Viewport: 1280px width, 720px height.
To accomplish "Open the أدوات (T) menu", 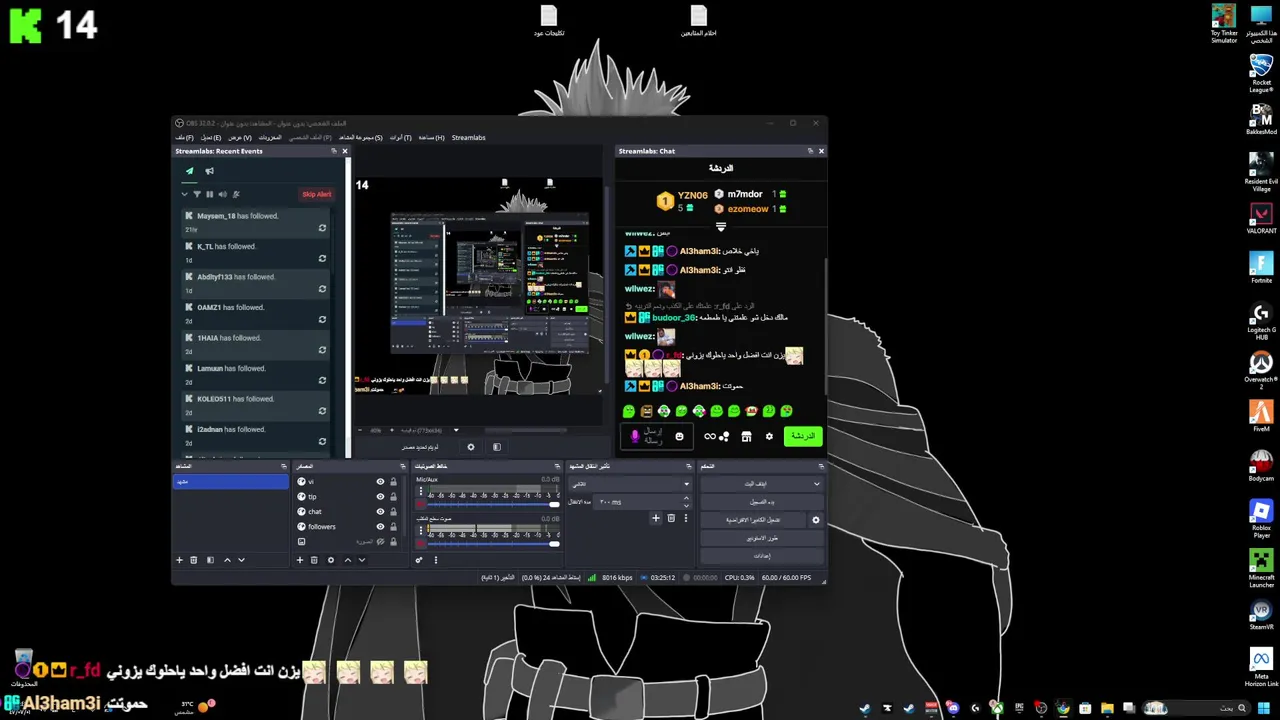I will click(x=400, y=138).
